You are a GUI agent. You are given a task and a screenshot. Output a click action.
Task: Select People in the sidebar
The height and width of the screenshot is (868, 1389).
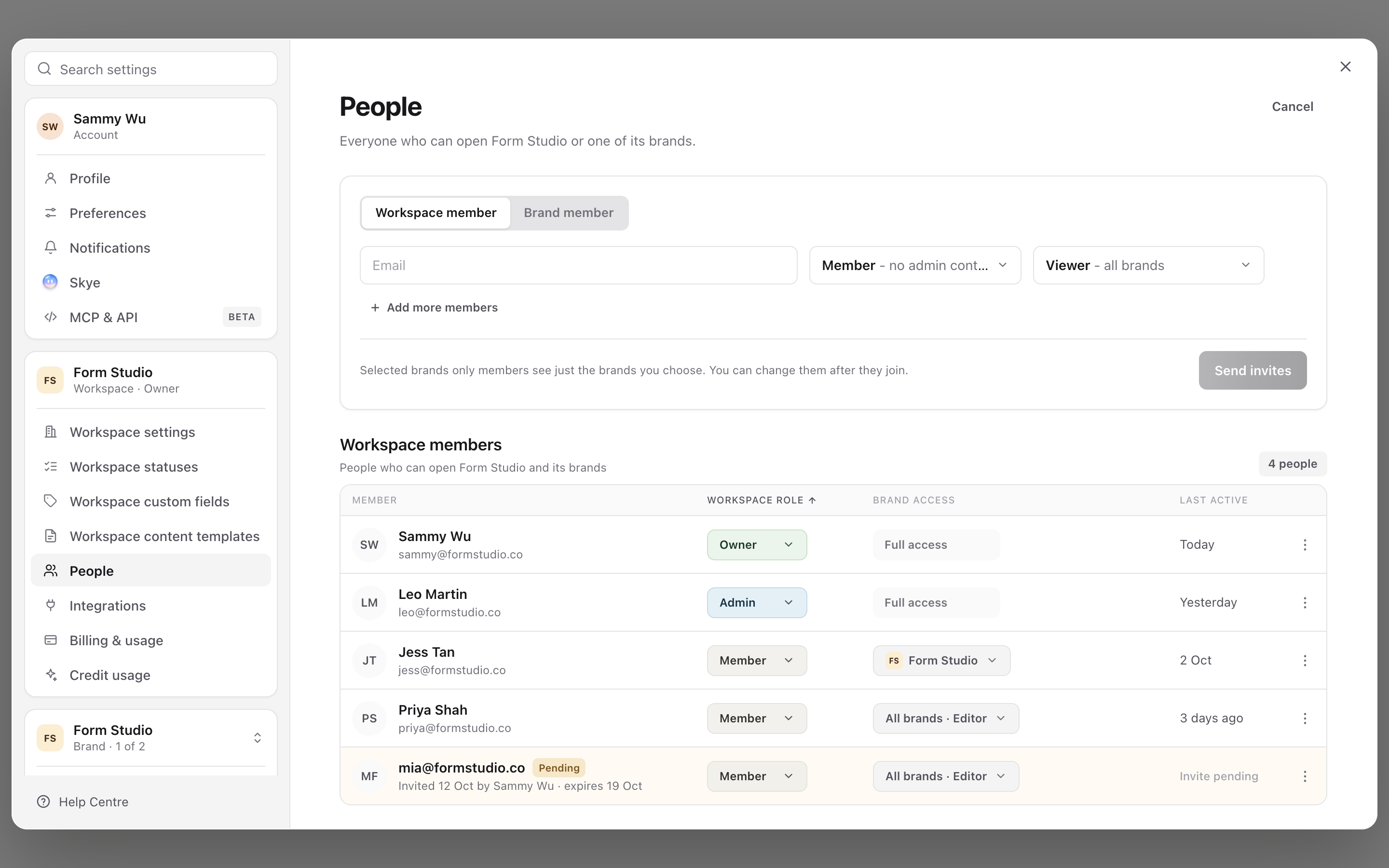[151, 570]
